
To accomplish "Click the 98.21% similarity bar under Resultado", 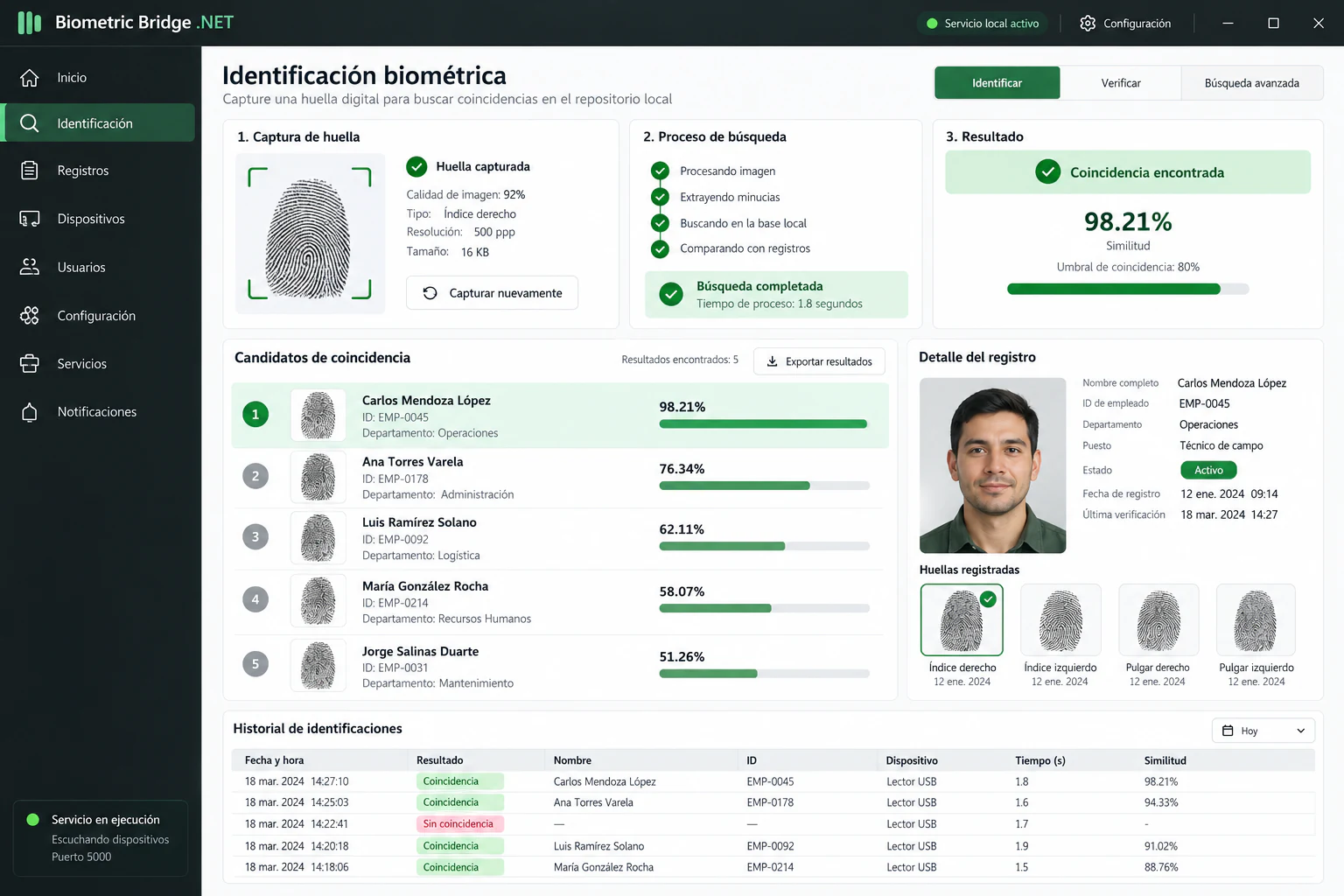I will pyautogui.click(x=1128, y=289).
